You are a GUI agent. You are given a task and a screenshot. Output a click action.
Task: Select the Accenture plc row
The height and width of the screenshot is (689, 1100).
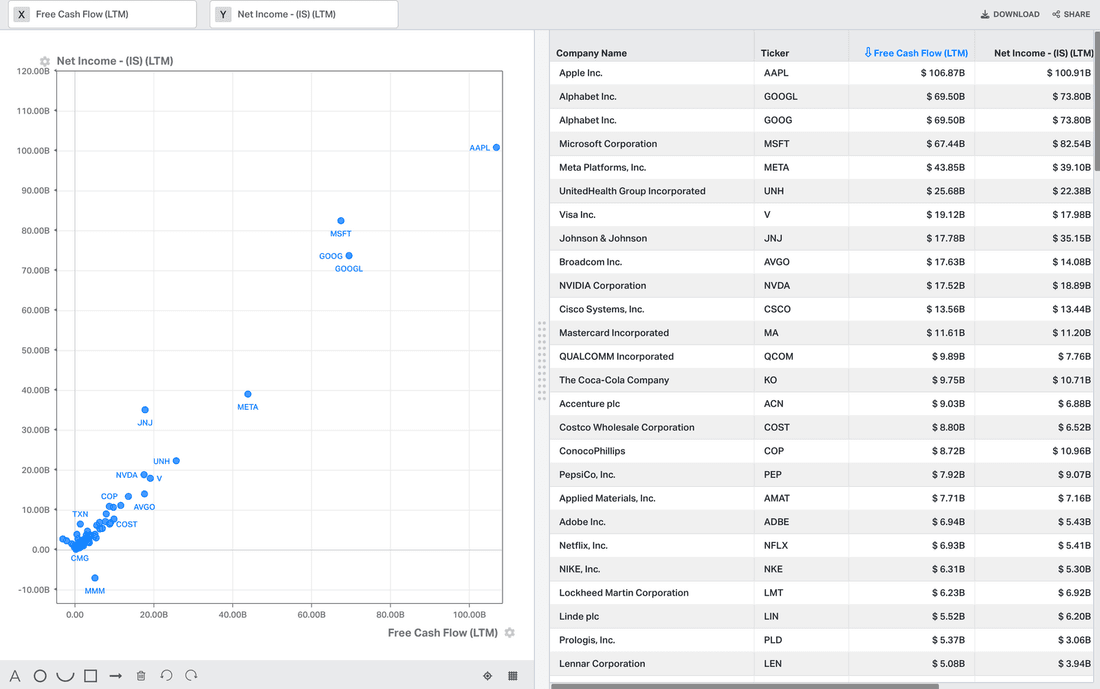(x=822, y=403)
